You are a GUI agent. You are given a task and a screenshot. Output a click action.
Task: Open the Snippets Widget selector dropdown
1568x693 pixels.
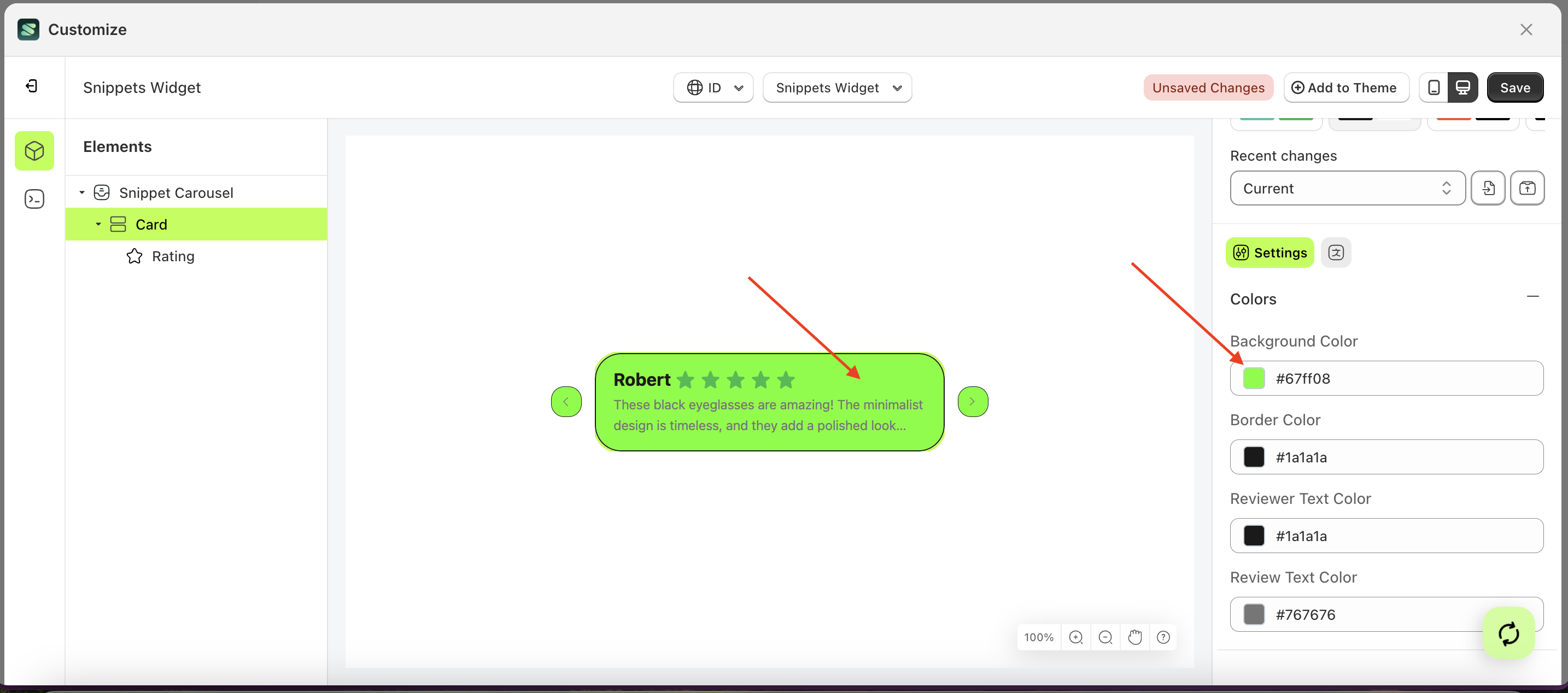[837, 87]
